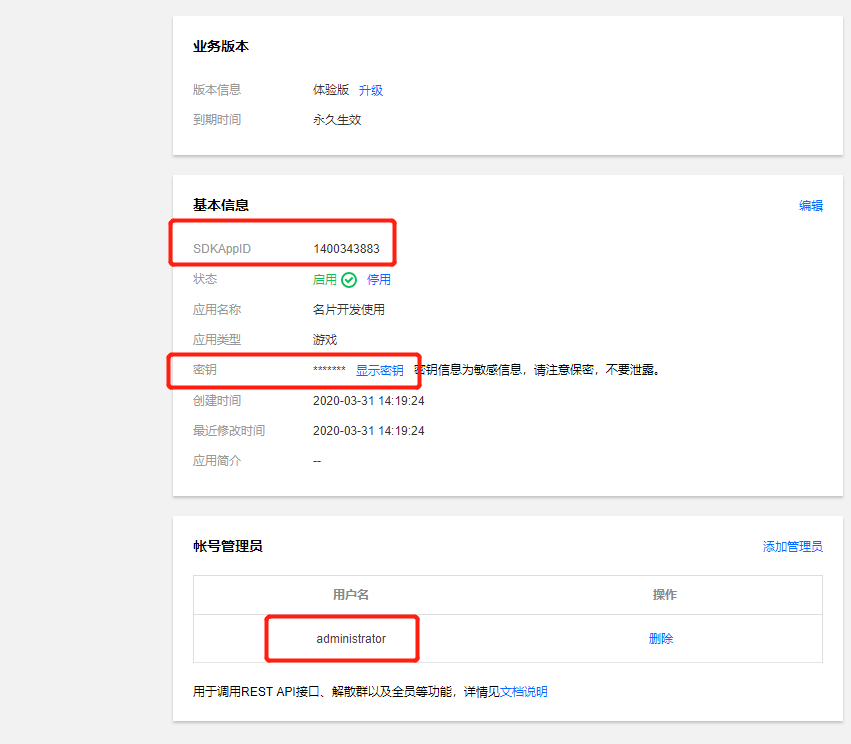Click the key confidentiality warning text

[538, 370]
